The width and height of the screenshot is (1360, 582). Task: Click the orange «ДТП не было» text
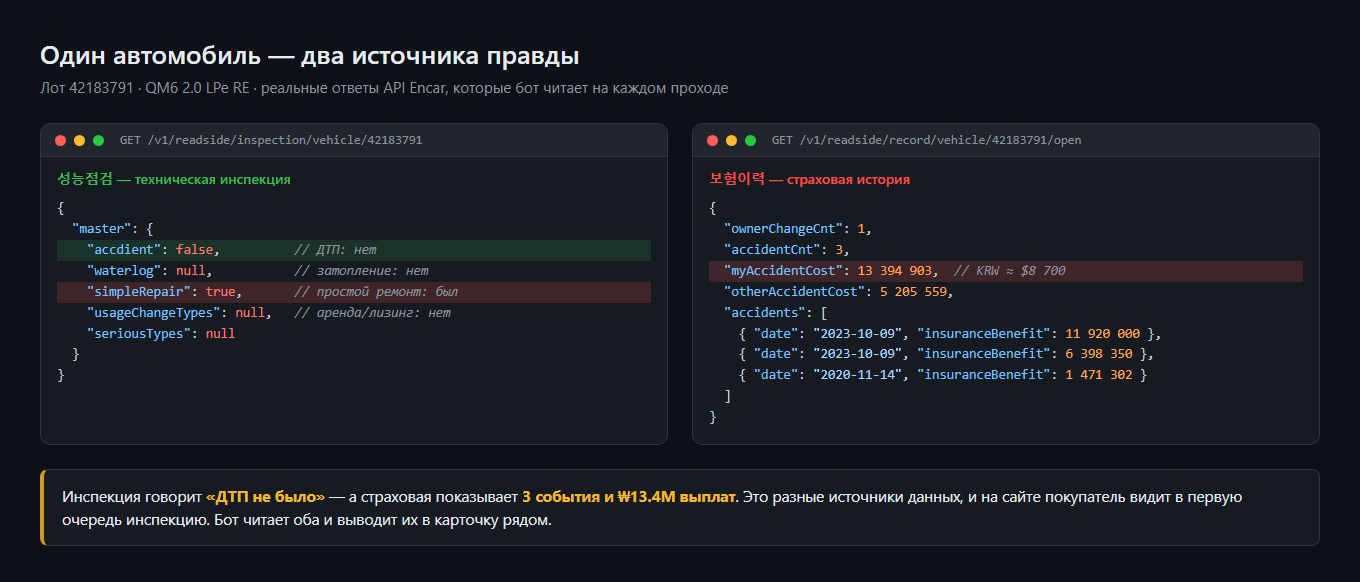point(266,497)
